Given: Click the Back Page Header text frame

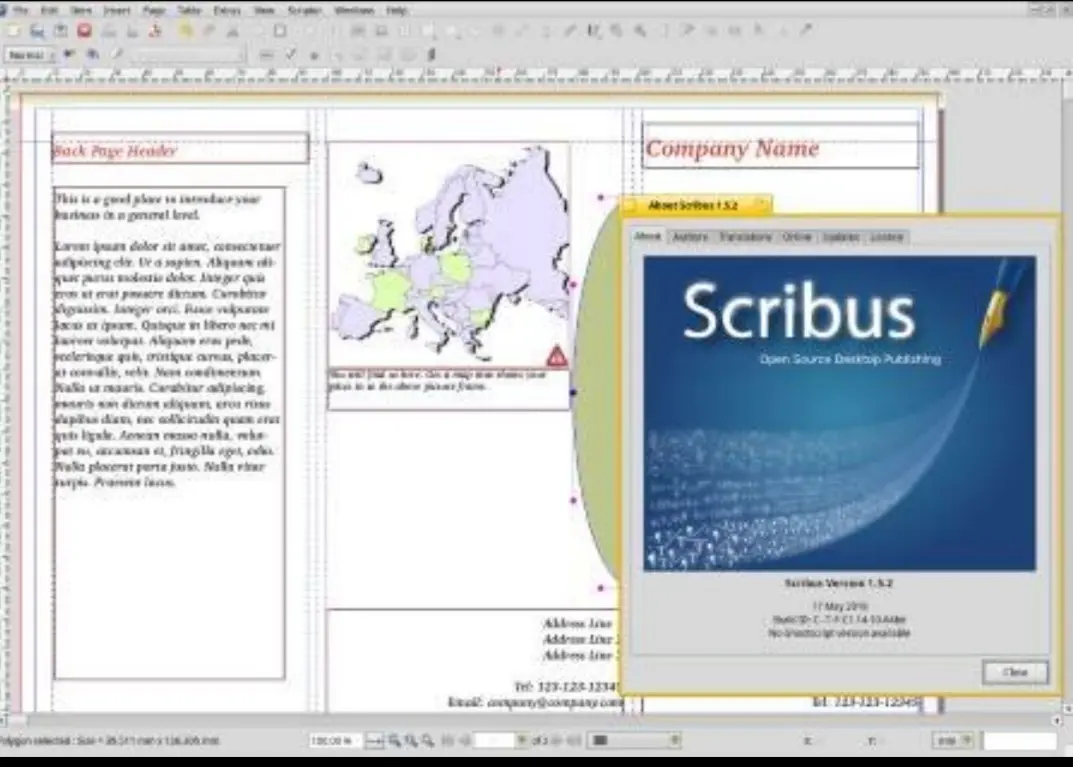Looking at the screenshot, I should point(180,148).
